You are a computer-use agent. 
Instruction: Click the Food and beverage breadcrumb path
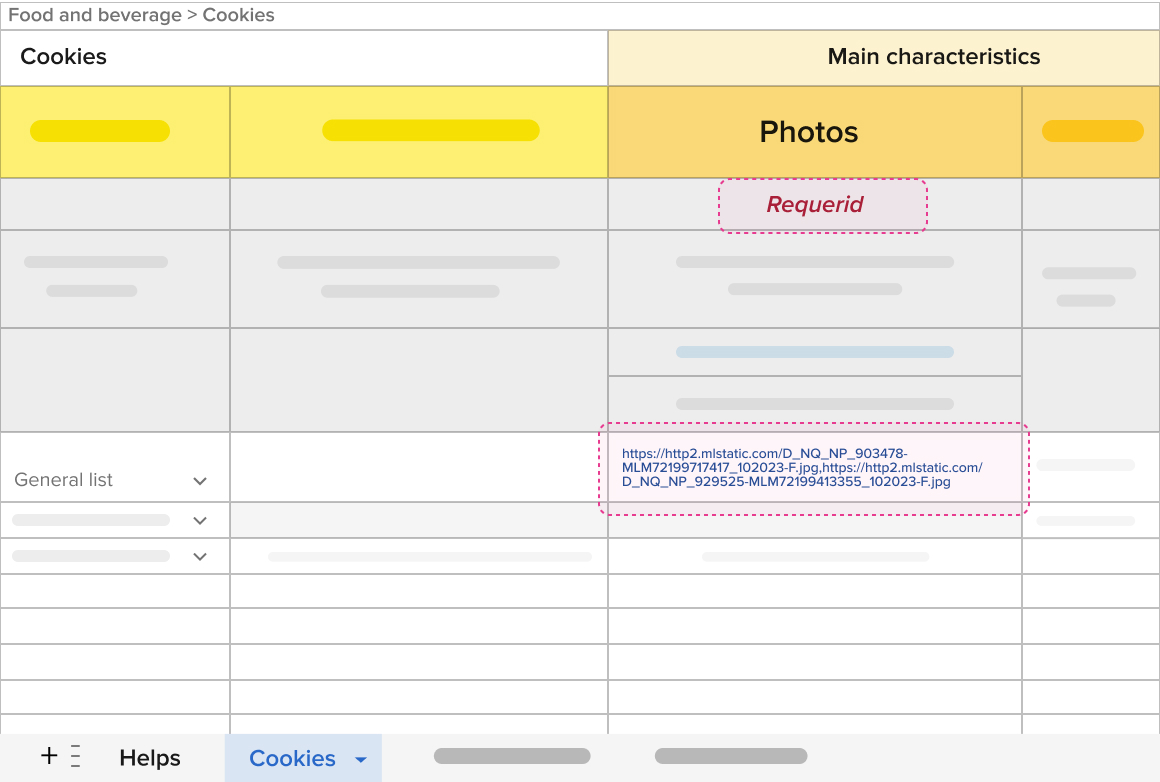(x=141, y=15)
